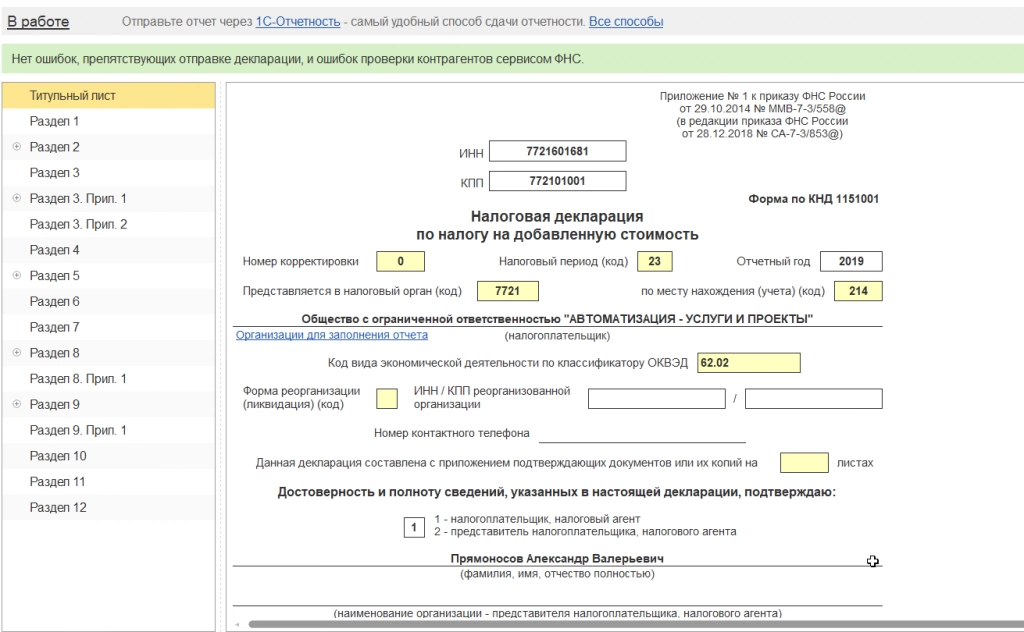Expand the Раздел 2 tree node

[x=17, y=147]
